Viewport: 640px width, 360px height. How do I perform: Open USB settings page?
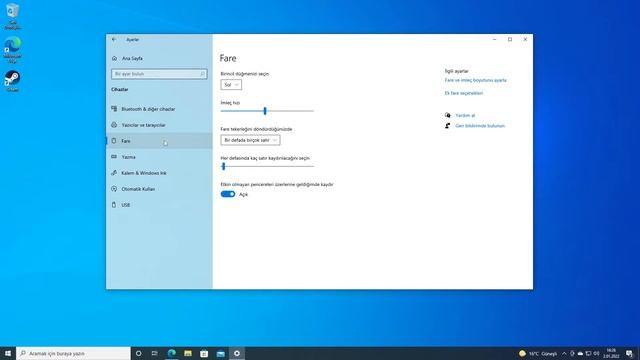click(159, 205)
